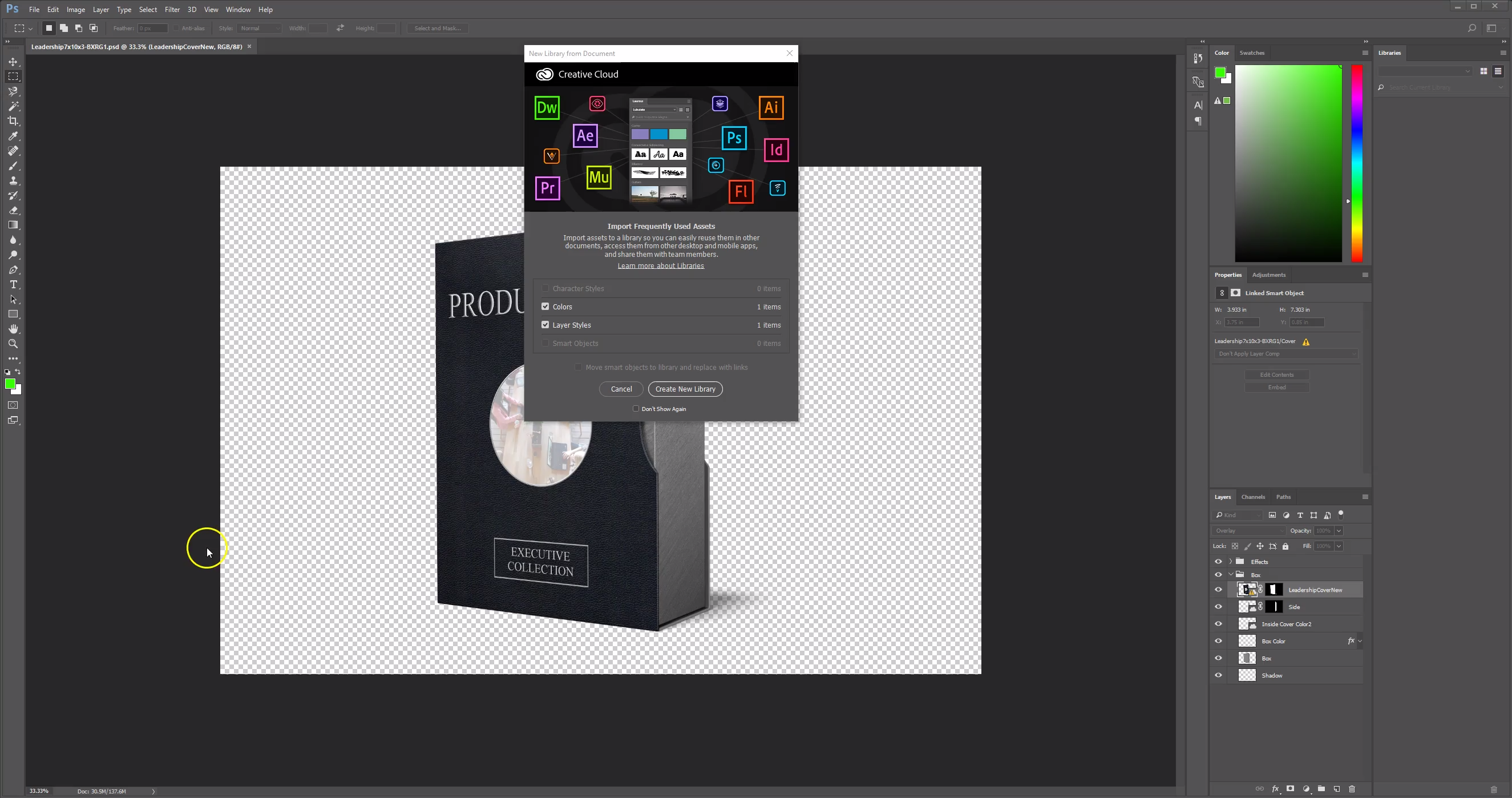Check the Don't Show Again checkbox
Viewport: 1512px width, 798px height.
(x=636, y=409)
